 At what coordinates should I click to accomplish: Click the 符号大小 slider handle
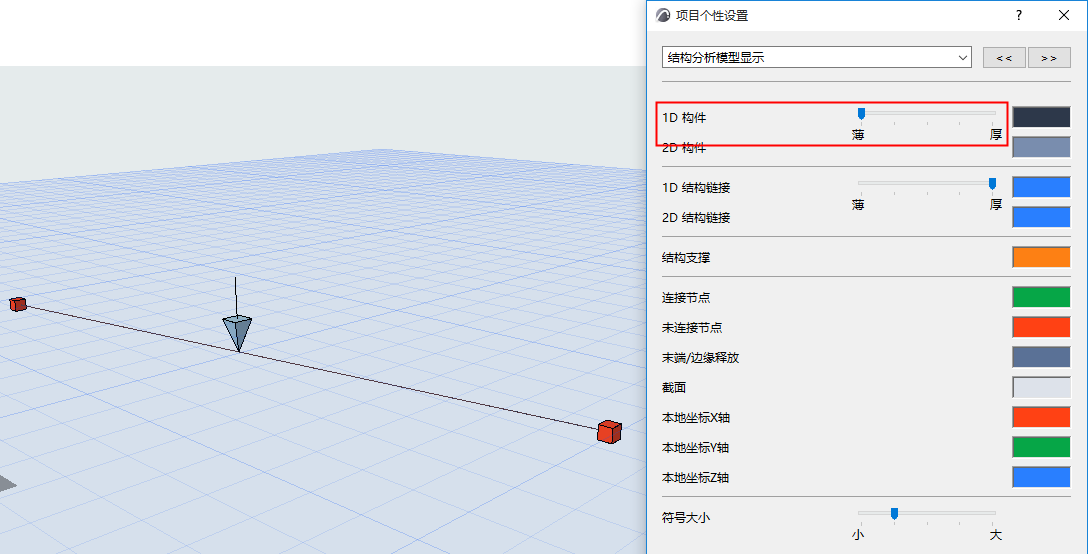894,514
